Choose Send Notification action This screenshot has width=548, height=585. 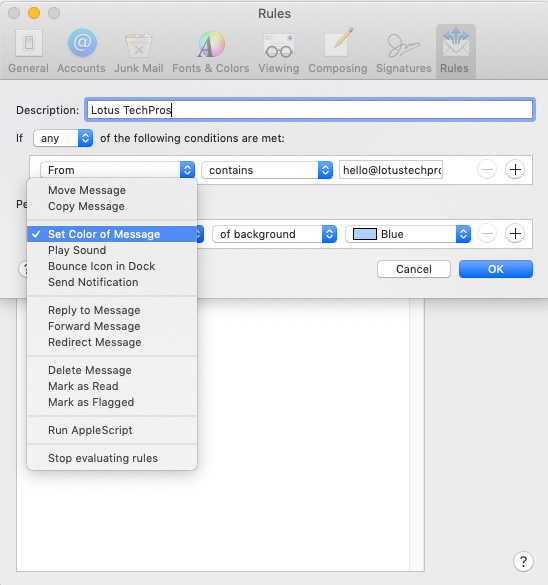[x=112, y=282]
